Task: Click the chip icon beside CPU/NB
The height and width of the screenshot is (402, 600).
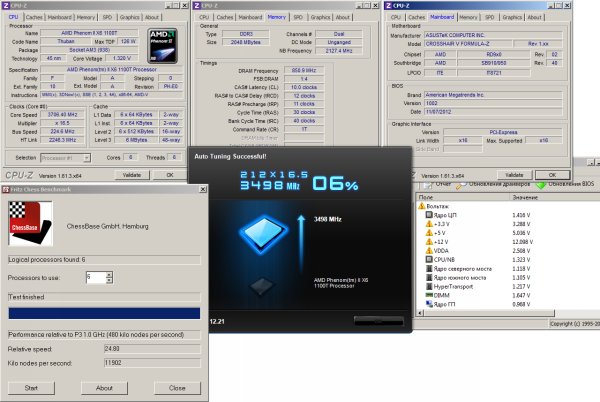Action: point(429,259)
